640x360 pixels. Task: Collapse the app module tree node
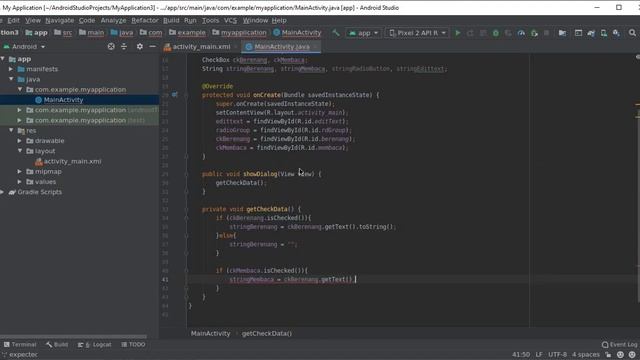click(x=3, y=59)
